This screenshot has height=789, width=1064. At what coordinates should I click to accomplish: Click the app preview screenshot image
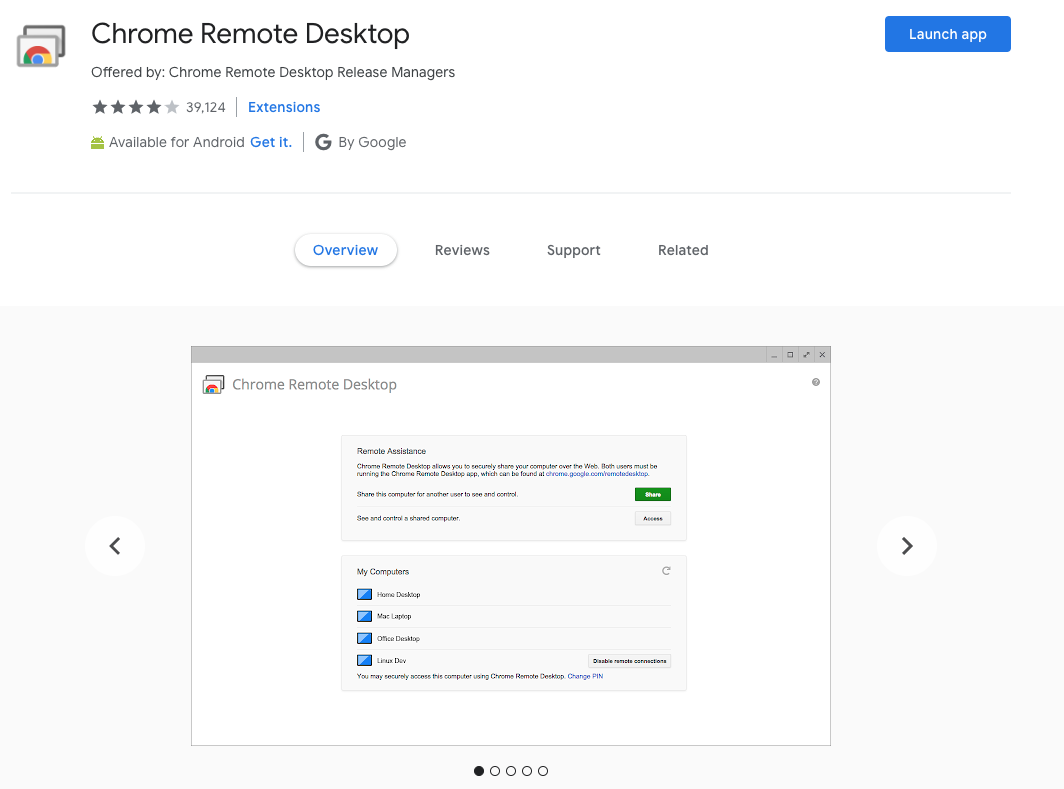tap(510, 546)
